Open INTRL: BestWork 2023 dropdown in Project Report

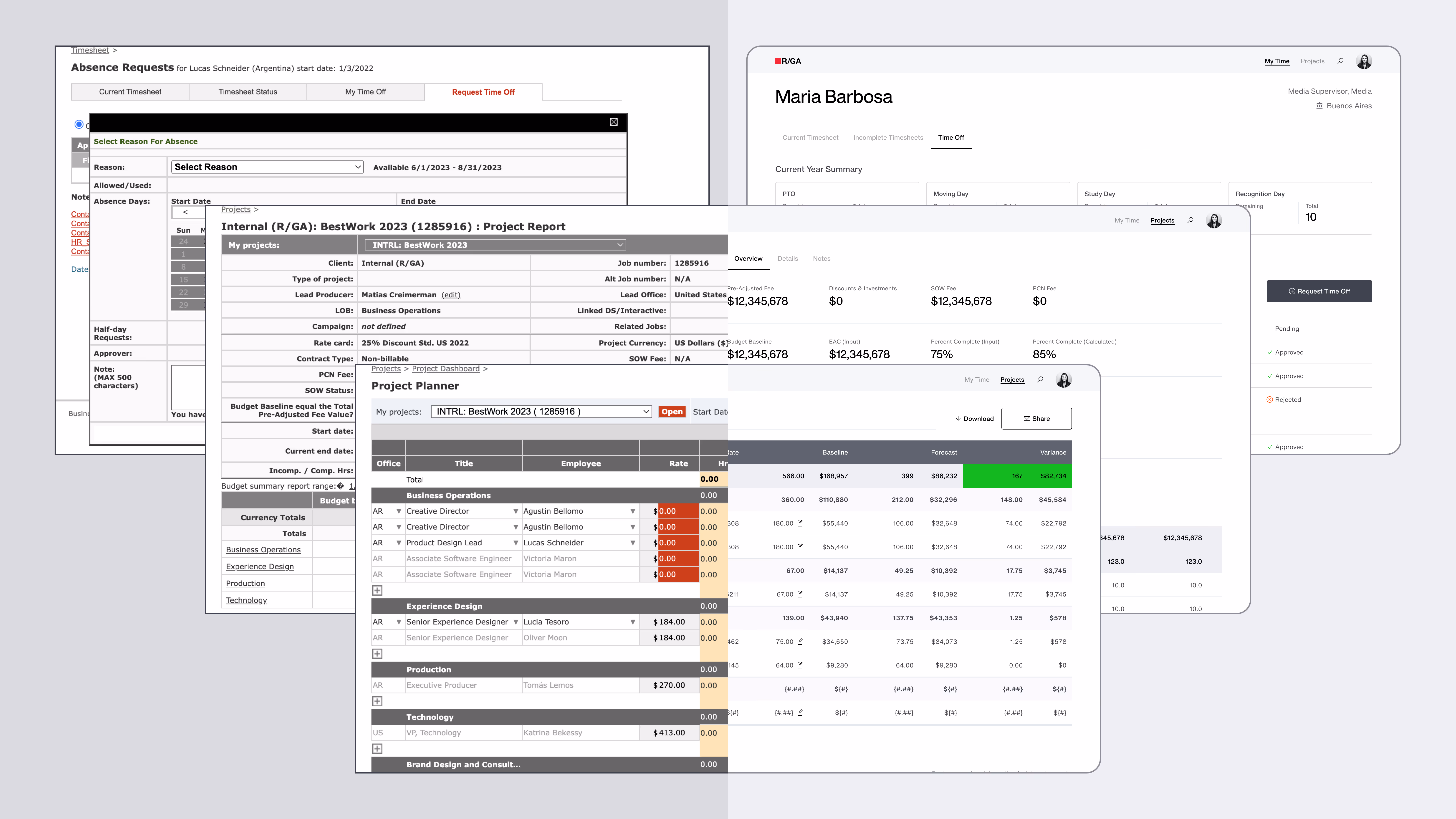(495, 245)
